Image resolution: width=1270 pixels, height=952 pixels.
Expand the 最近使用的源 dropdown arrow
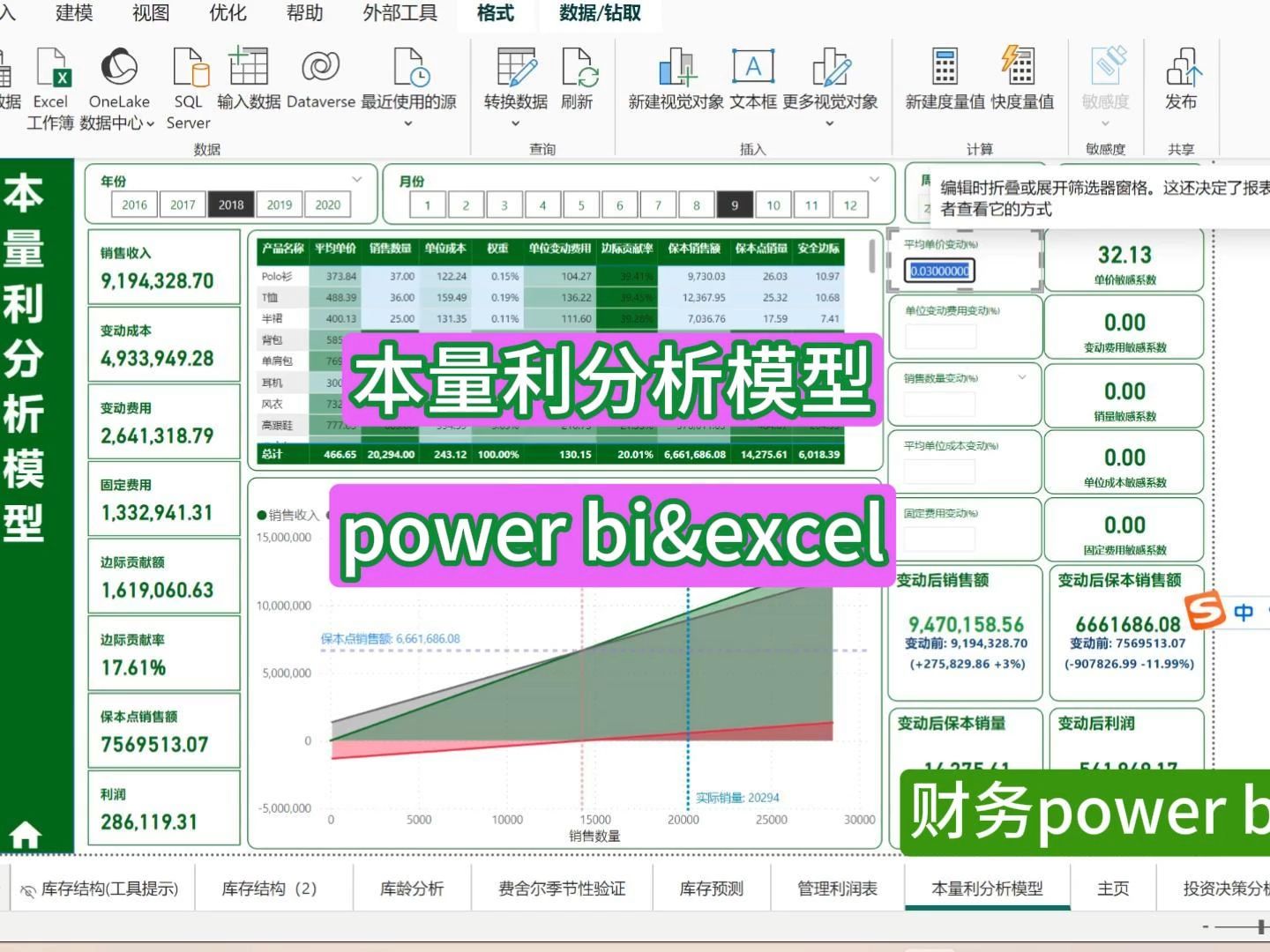408,124
